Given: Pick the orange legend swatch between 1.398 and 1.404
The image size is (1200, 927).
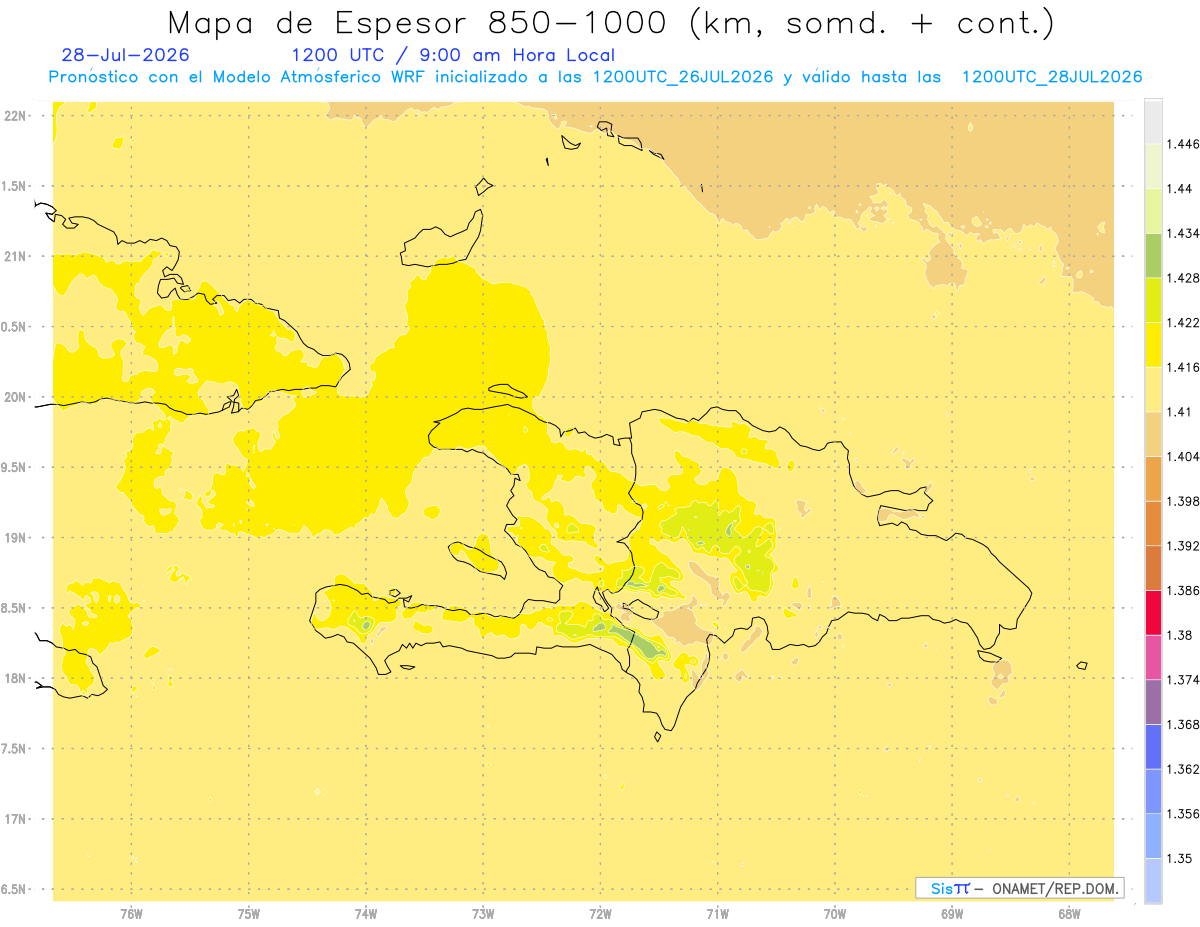Looking at the screenshot, I should [x=1153, y=478].
